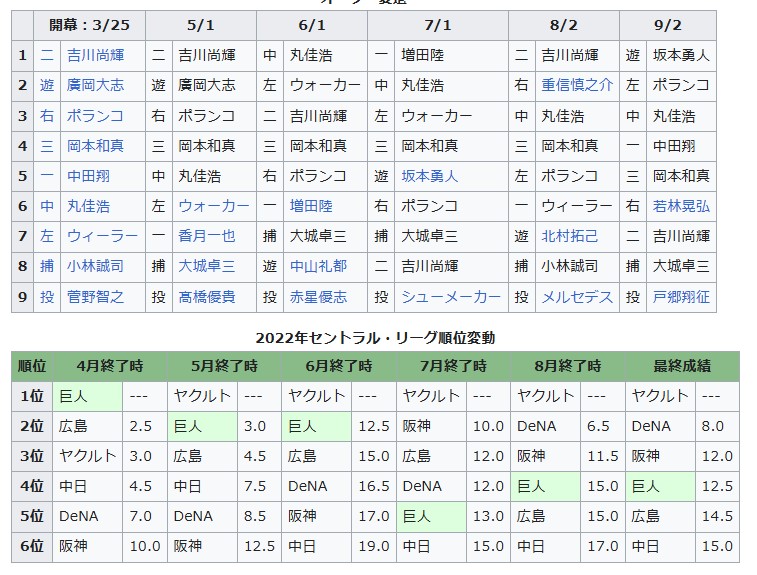The width and height of the screenshot is (757, 575).
Task: Open 増田陸 link in 6/1 column
Action: [x=311, y=206]
